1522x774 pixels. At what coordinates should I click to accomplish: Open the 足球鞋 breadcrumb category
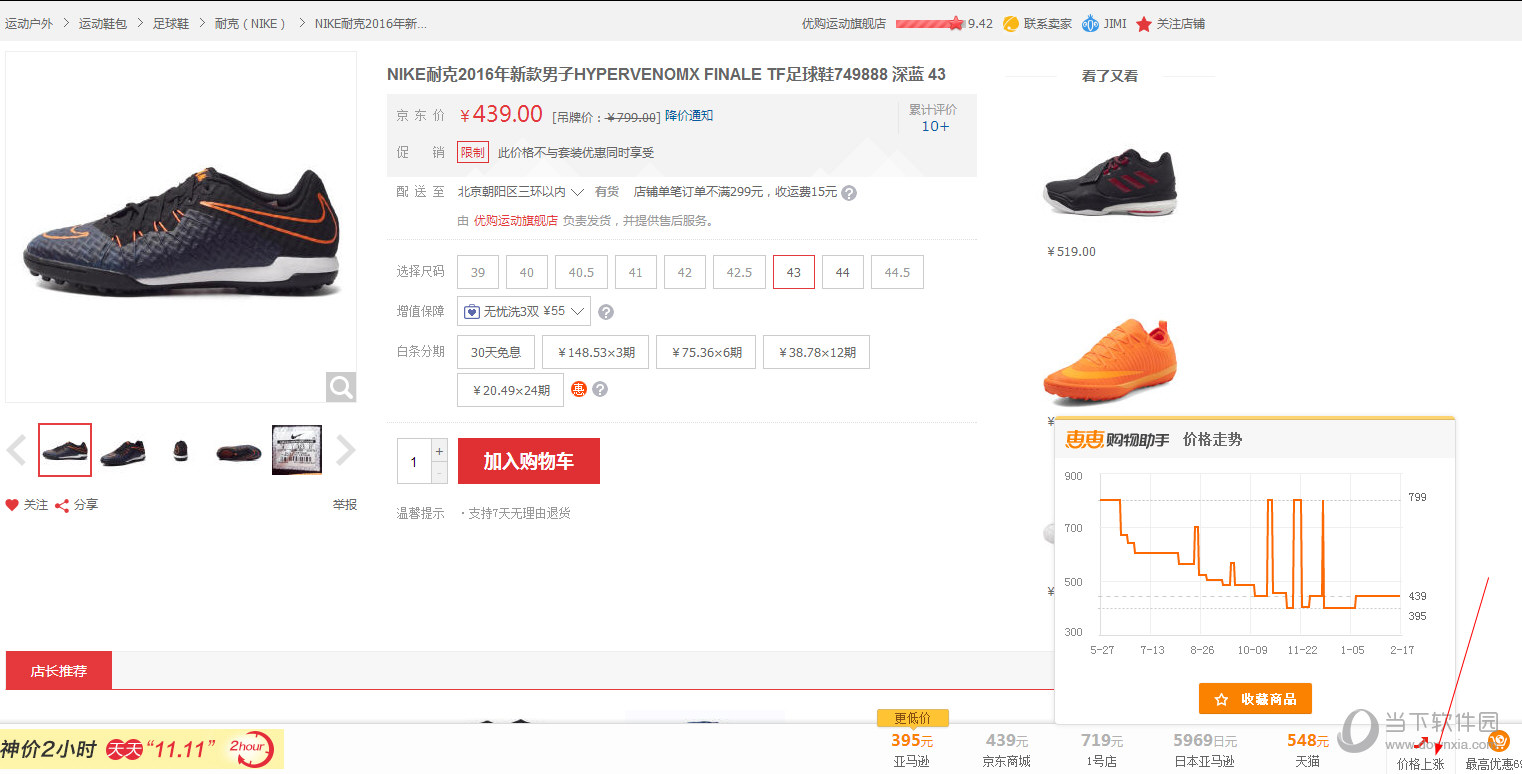tap(171, 23)
